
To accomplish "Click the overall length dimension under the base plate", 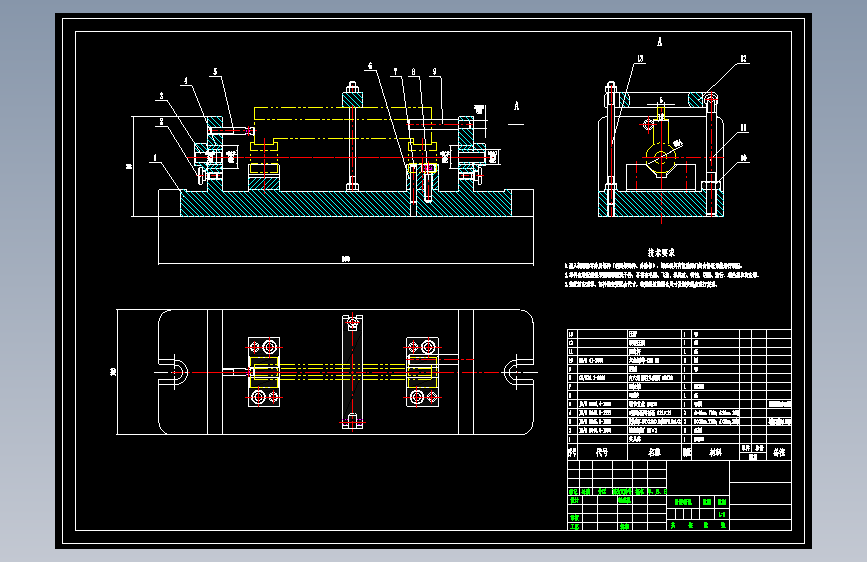I will point(346,259).
